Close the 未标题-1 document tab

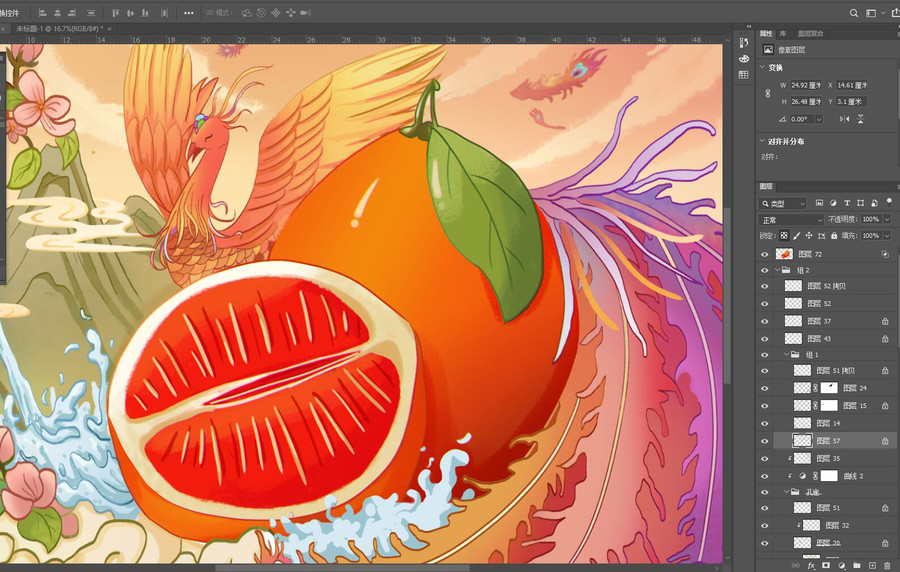click(x=109, y=29)
